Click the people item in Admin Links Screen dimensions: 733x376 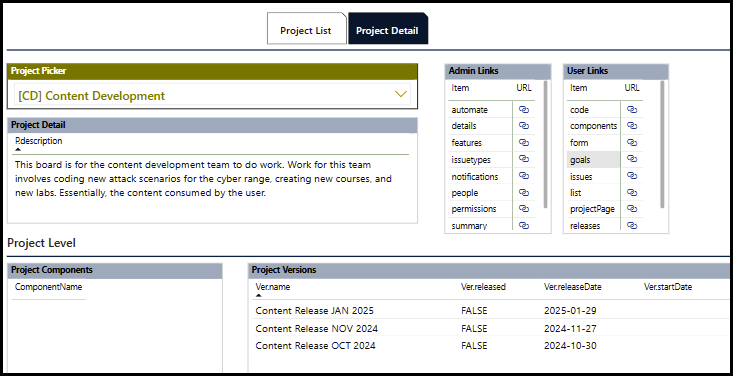click(465, 193)
